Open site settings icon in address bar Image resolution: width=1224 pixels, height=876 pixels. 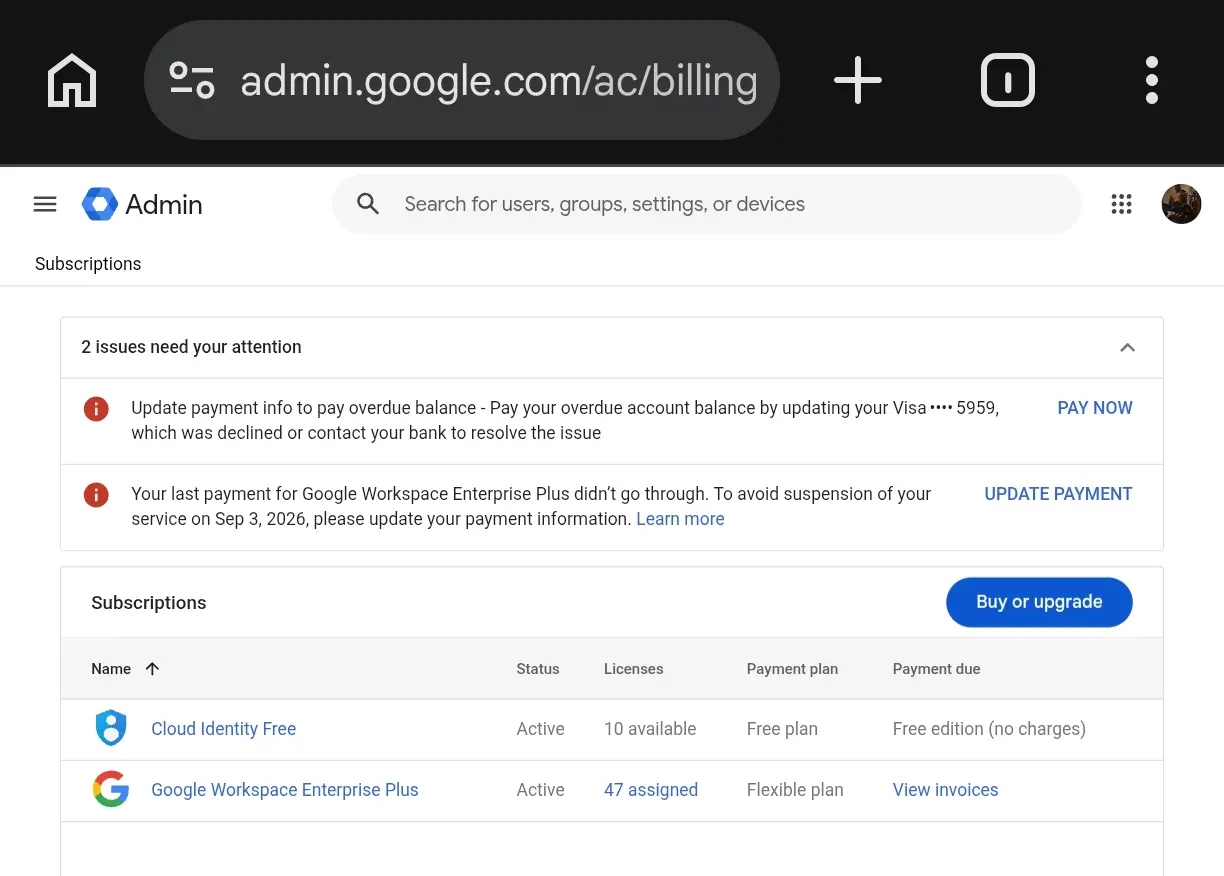point(192,80)
